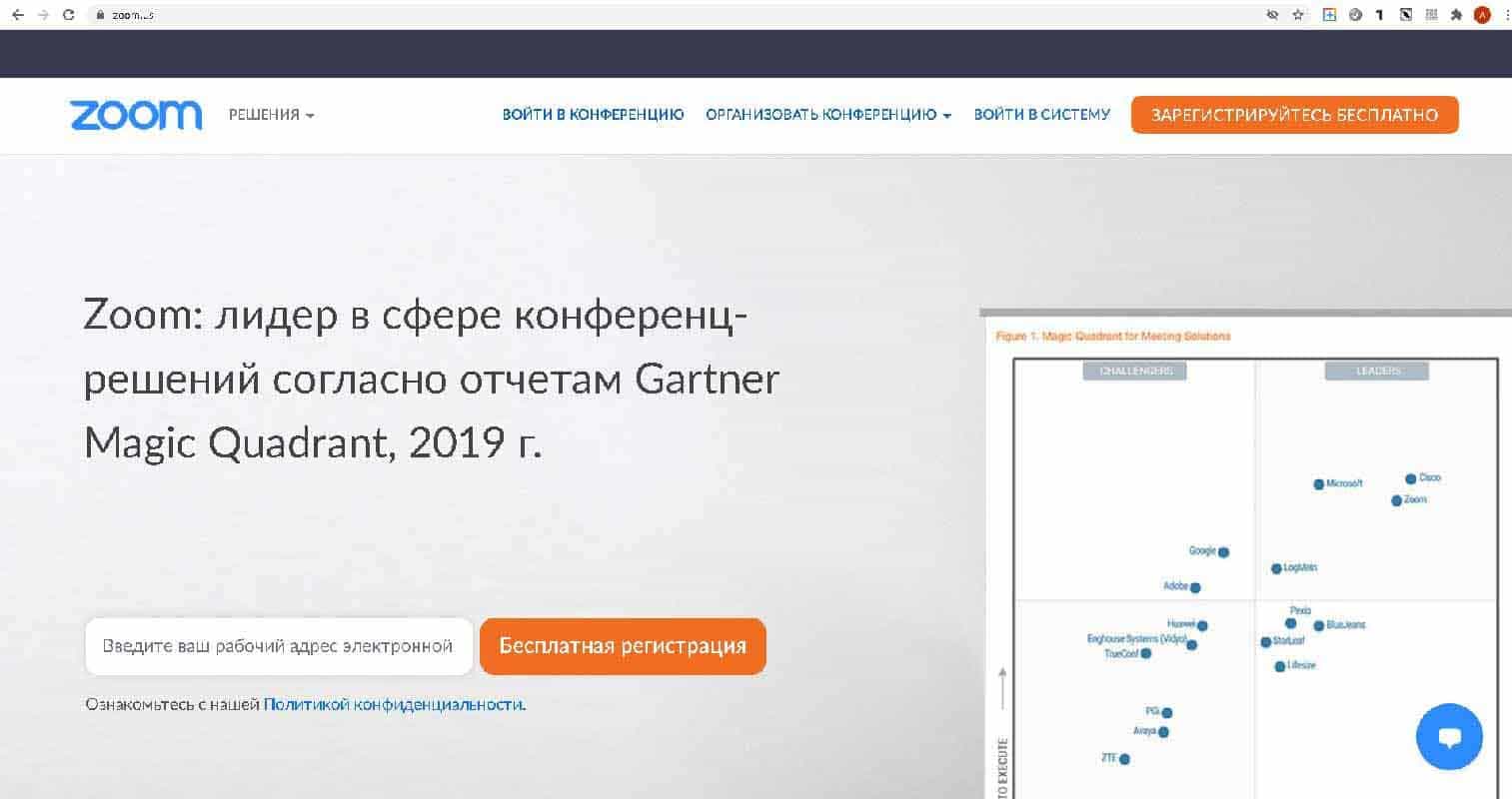This screenshot has height=799, width=1512.
Task: Click ЗАРЕГИСТРИРУЙТЕСЬ БЕСПЛАТНО button
Action: click(x=1295, y=115)
